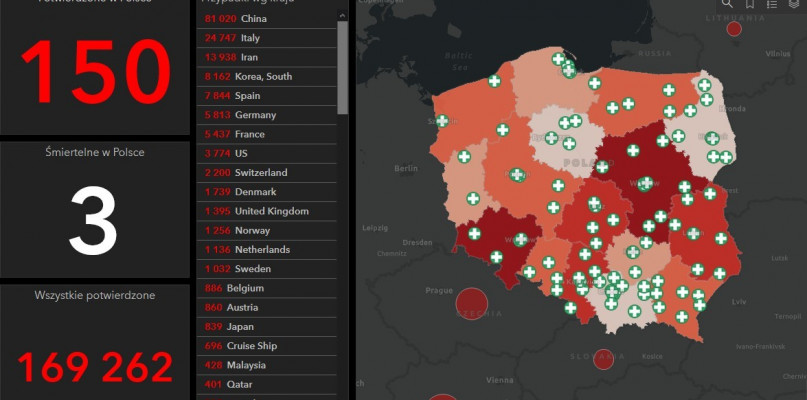The image size is (807, 400).
Task: Open the layers list icon
Action: coord(794,4)
